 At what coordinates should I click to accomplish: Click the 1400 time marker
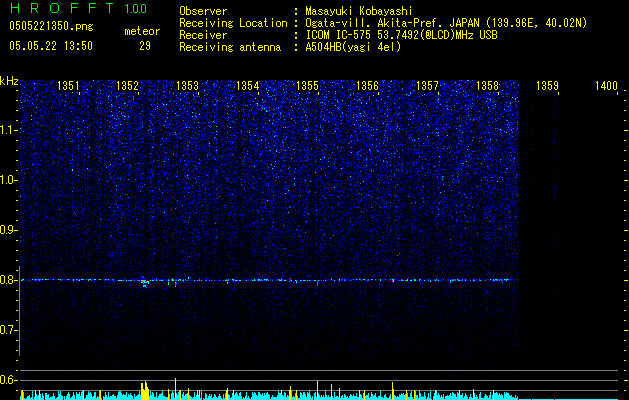coord(606,86)
